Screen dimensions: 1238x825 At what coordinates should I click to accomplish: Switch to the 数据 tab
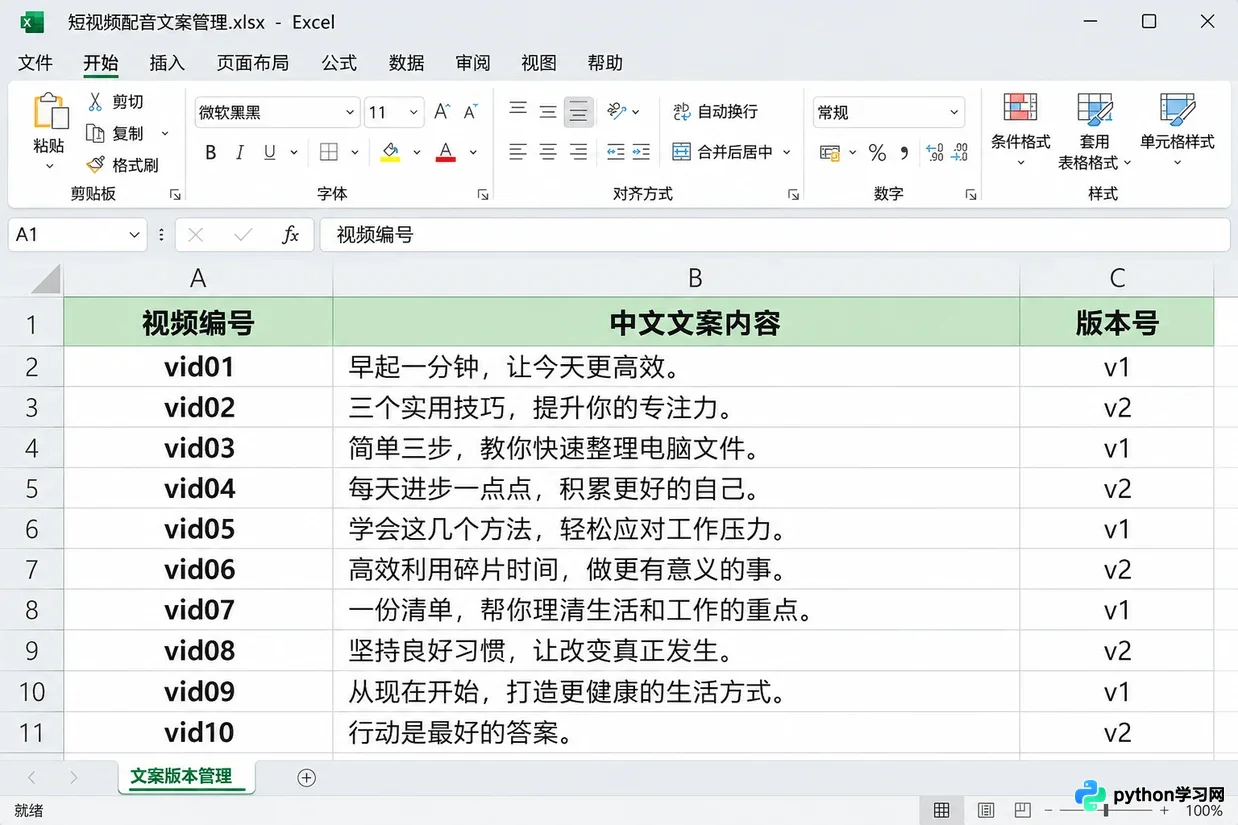click(x=406, y=63)
